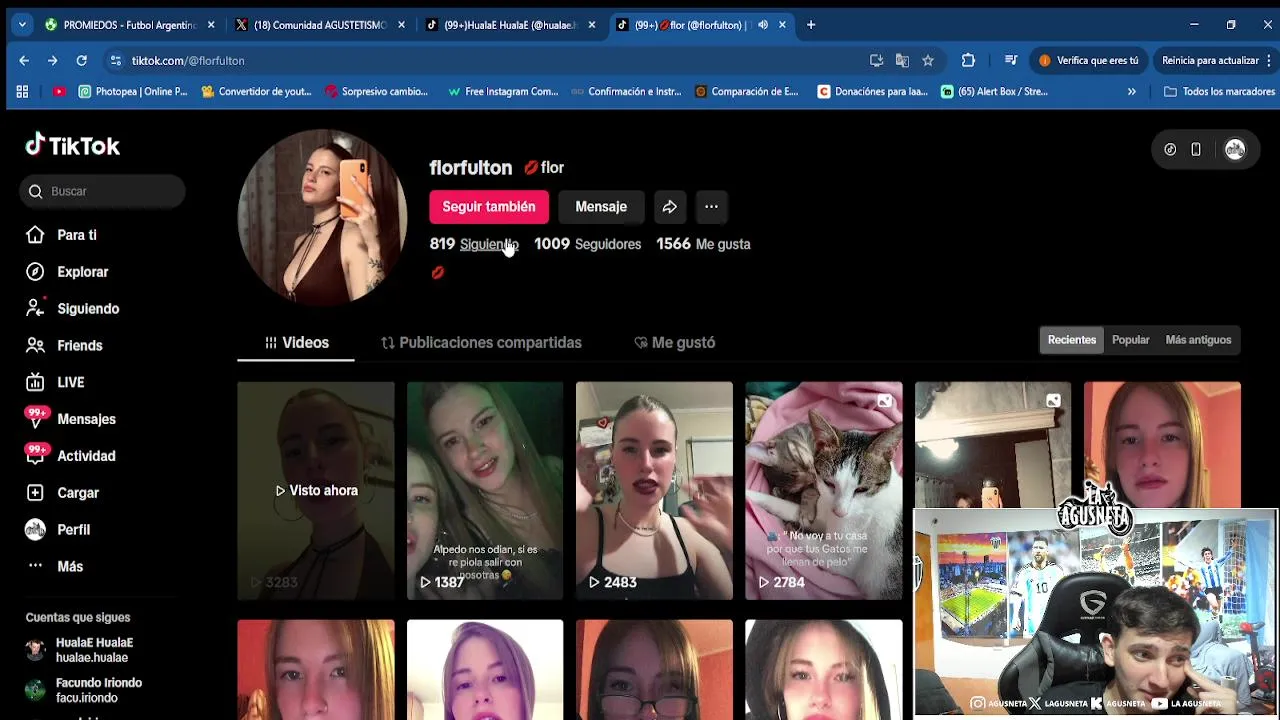1280x720 pixels.
Task: Open Siguiendo in the sidebar
Action: coord(73,309)
